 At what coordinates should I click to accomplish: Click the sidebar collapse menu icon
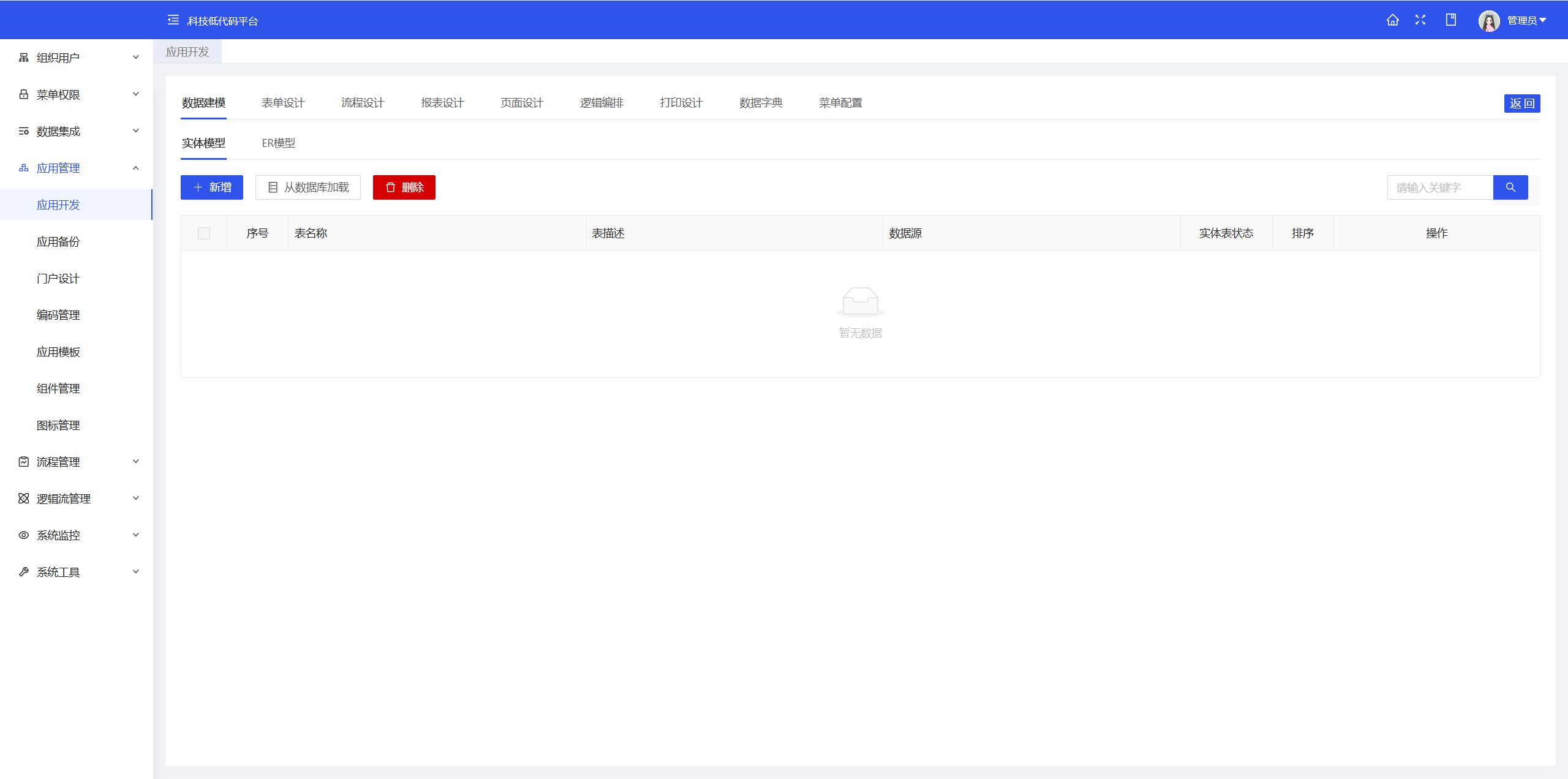173,20
